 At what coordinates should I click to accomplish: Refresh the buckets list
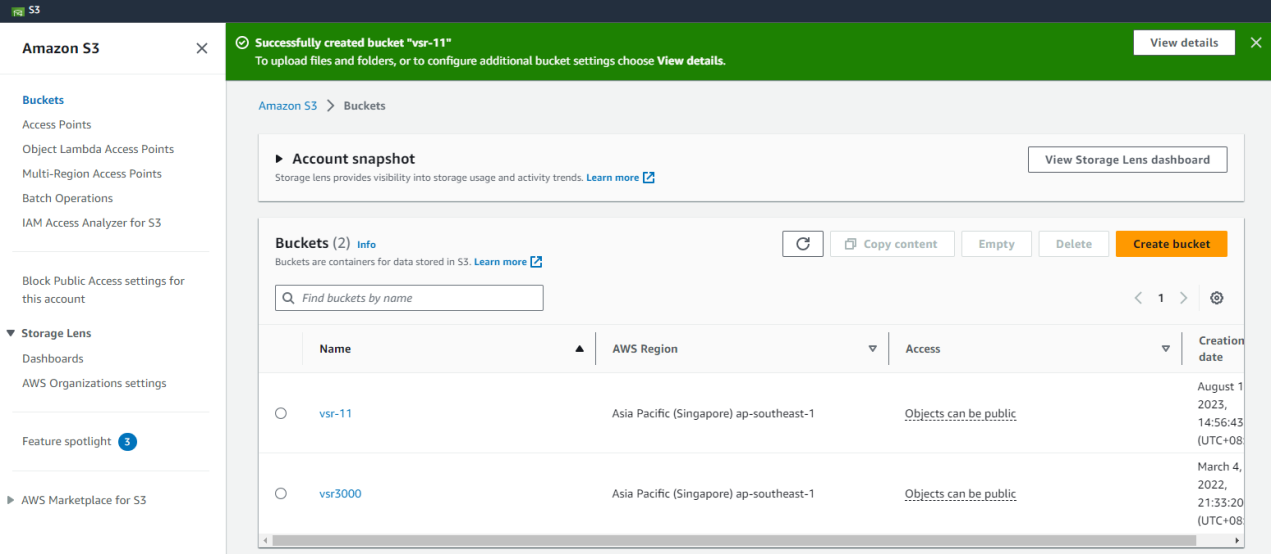802,244
